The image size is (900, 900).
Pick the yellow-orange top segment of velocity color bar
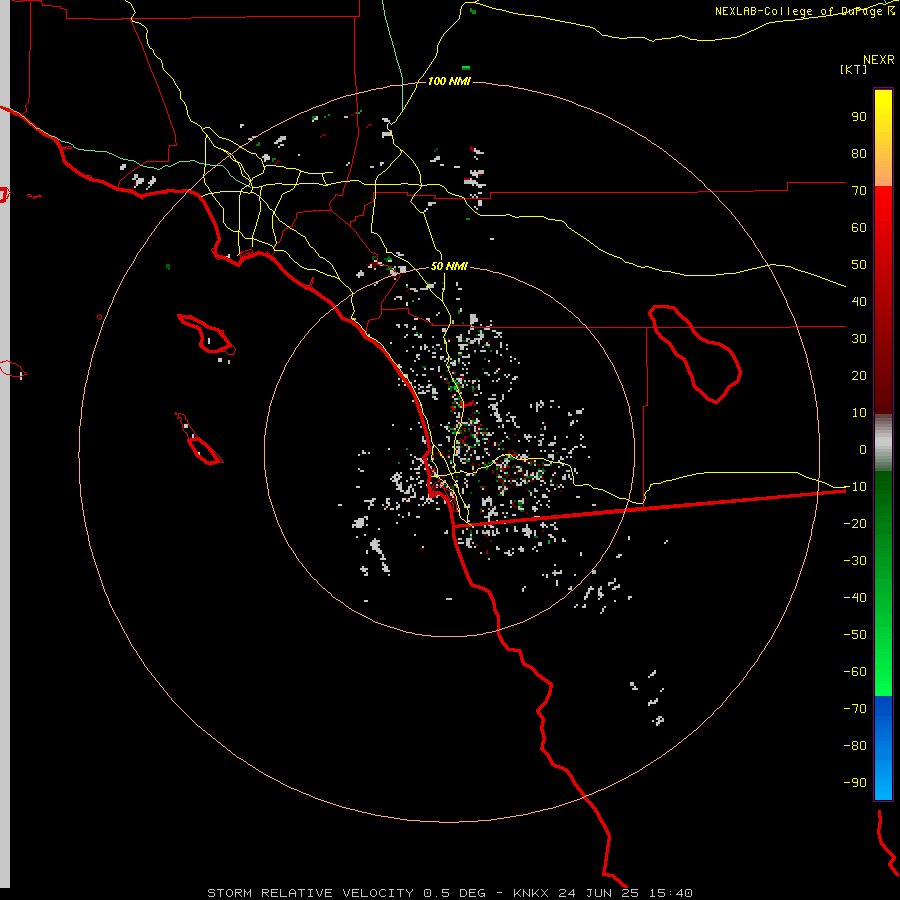(883, 138)
